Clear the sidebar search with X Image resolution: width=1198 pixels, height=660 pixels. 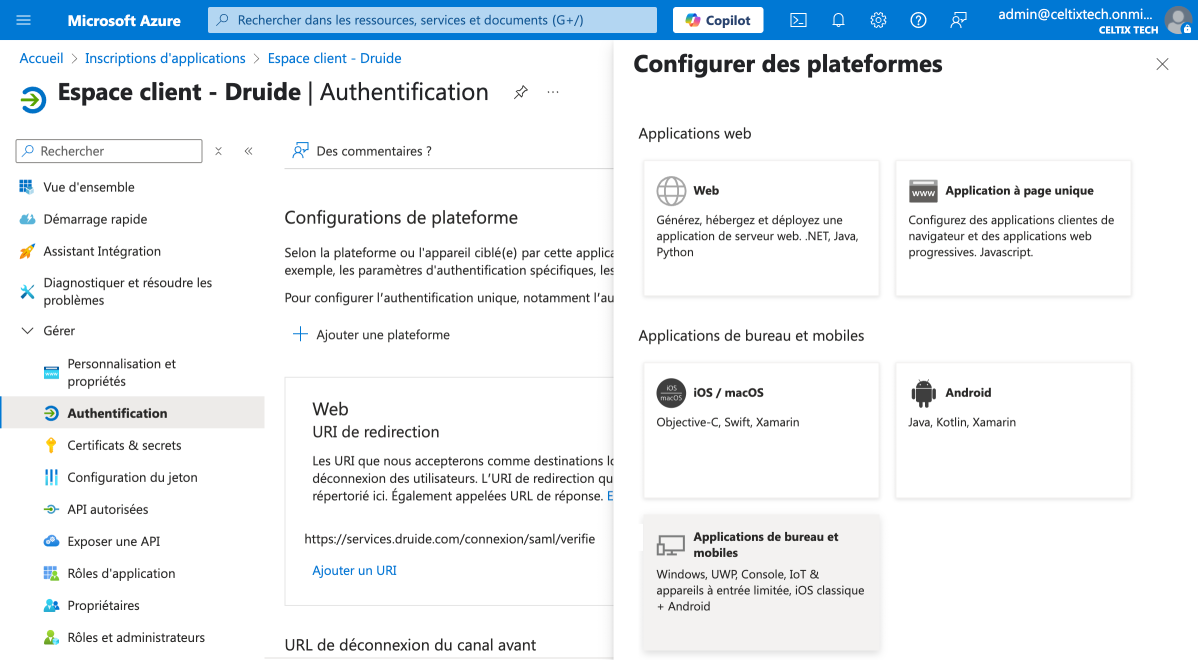[x=218, y=151]
